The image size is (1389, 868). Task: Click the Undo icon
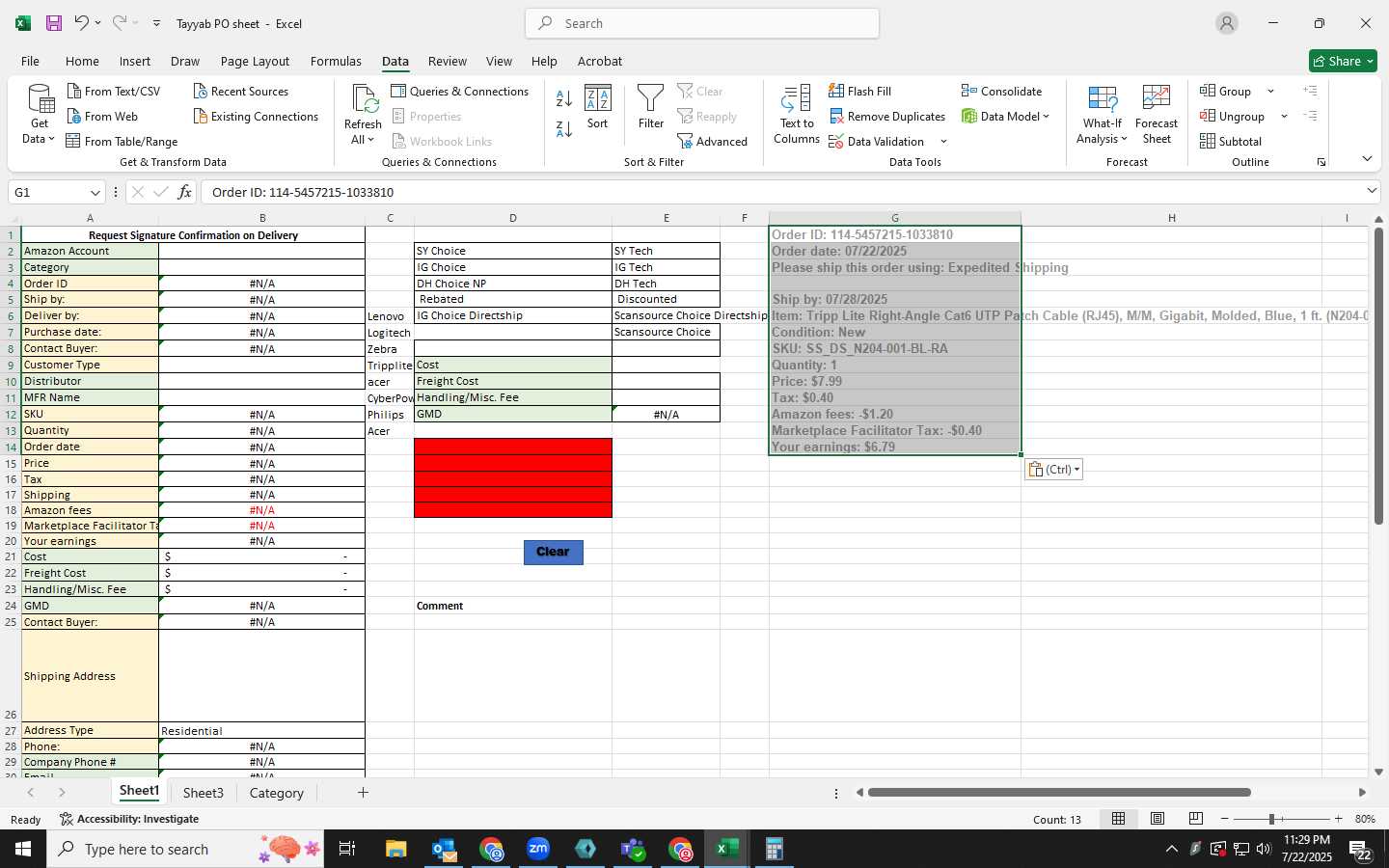pyautogui.click(x=82, y=23)
